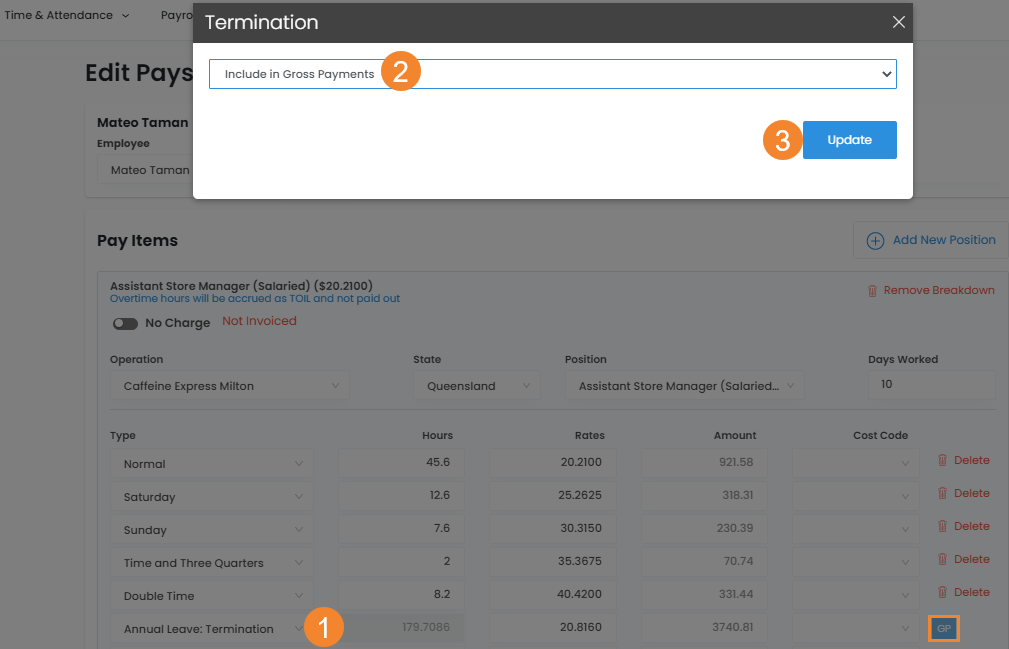This screenshot has height=649, width=1009.
Task: Click the plus icon for Add New Position
Action: (875, 240)
